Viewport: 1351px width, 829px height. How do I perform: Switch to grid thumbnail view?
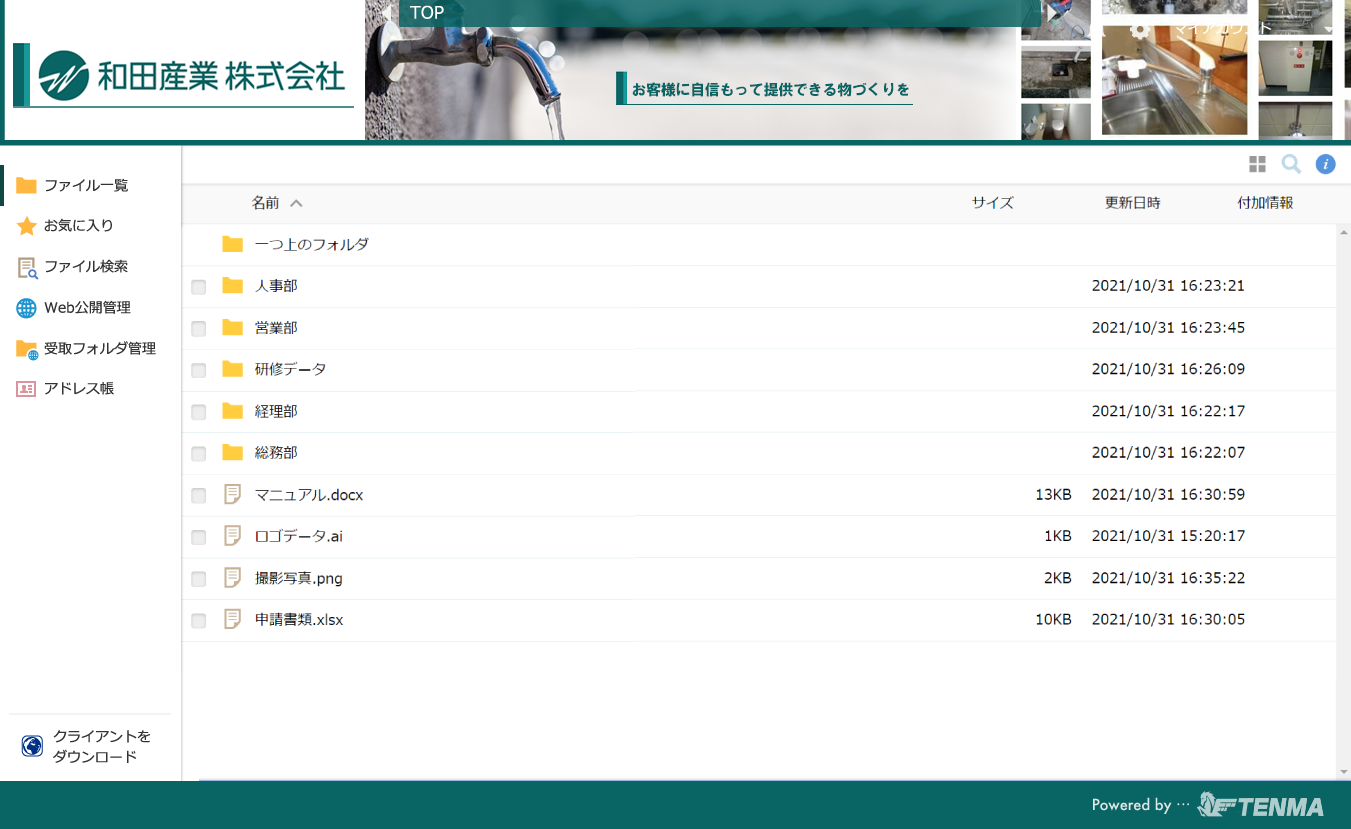pyautogui.click(x=1257, y=165)
